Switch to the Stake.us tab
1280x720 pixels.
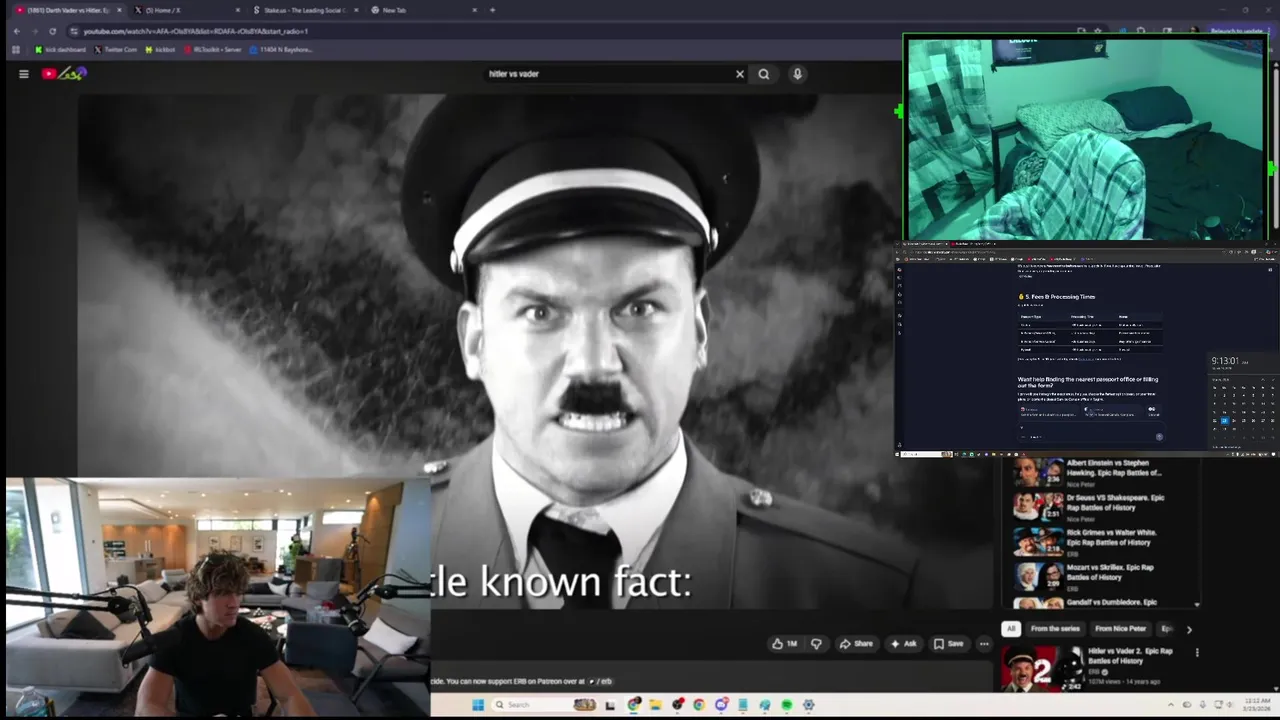point(305,10)
